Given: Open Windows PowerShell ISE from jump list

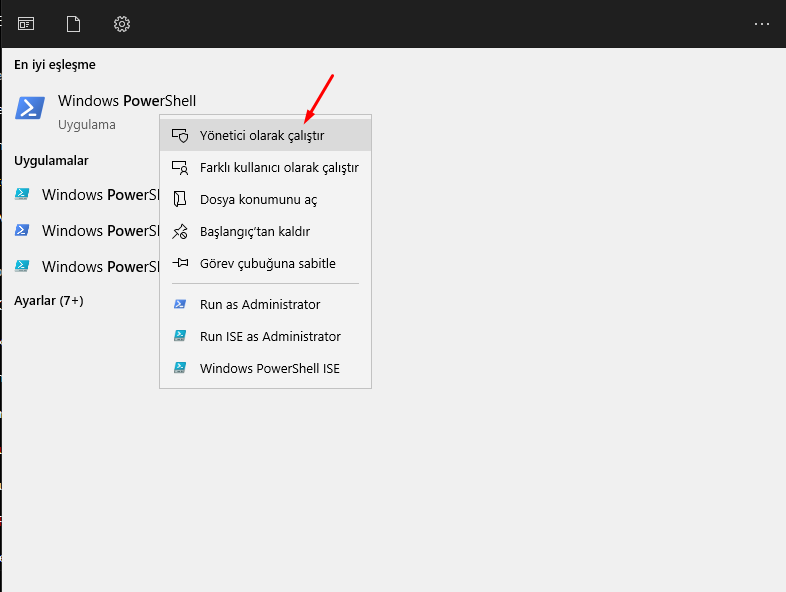Looking at the screenshot, I should click(266, 368).
